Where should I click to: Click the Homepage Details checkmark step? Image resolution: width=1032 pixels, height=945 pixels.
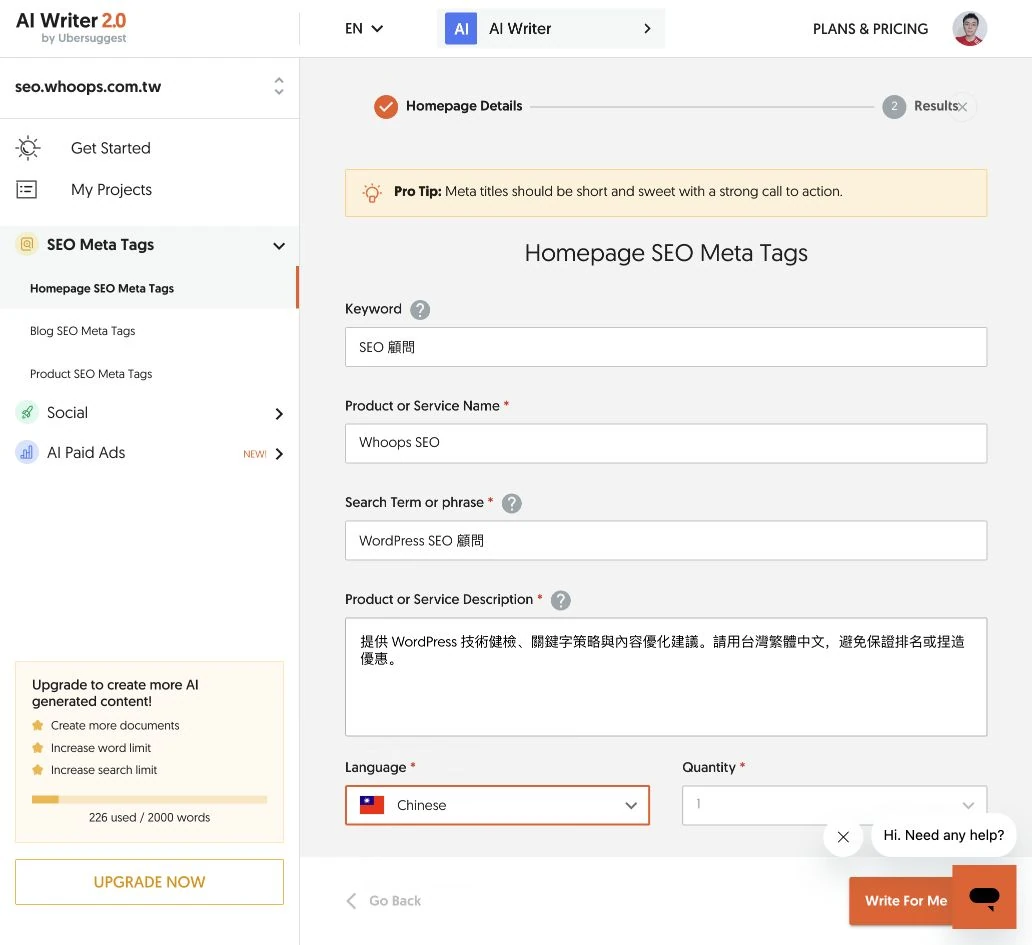(x=386, y=107)
